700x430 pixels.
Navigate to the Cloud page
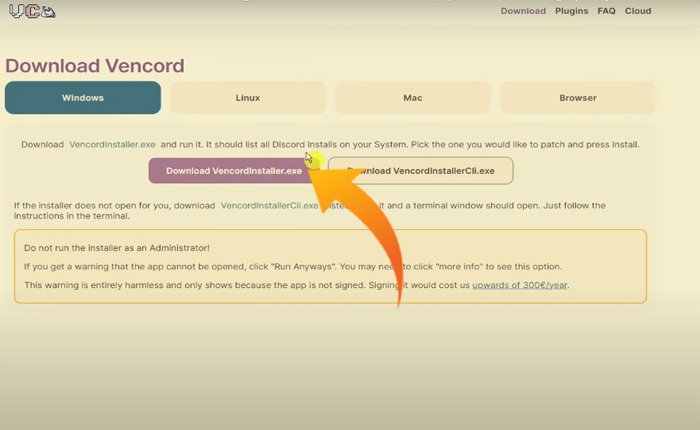pyautogui.click(x=637, y=11)
